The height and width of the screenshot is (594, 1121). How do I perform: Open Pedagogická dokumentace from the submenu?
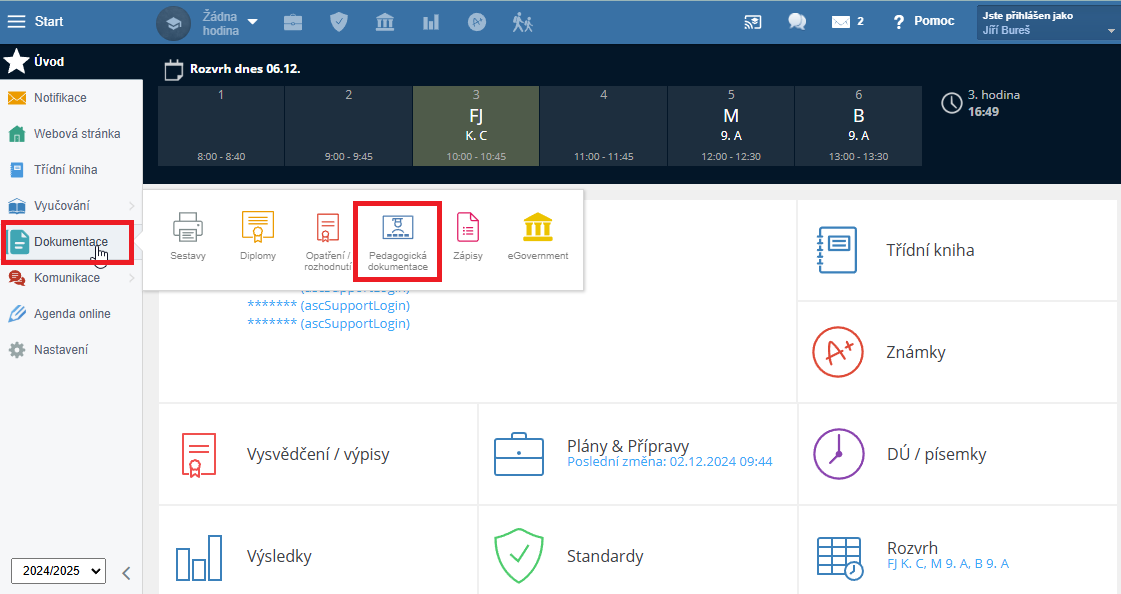[397, 242]
